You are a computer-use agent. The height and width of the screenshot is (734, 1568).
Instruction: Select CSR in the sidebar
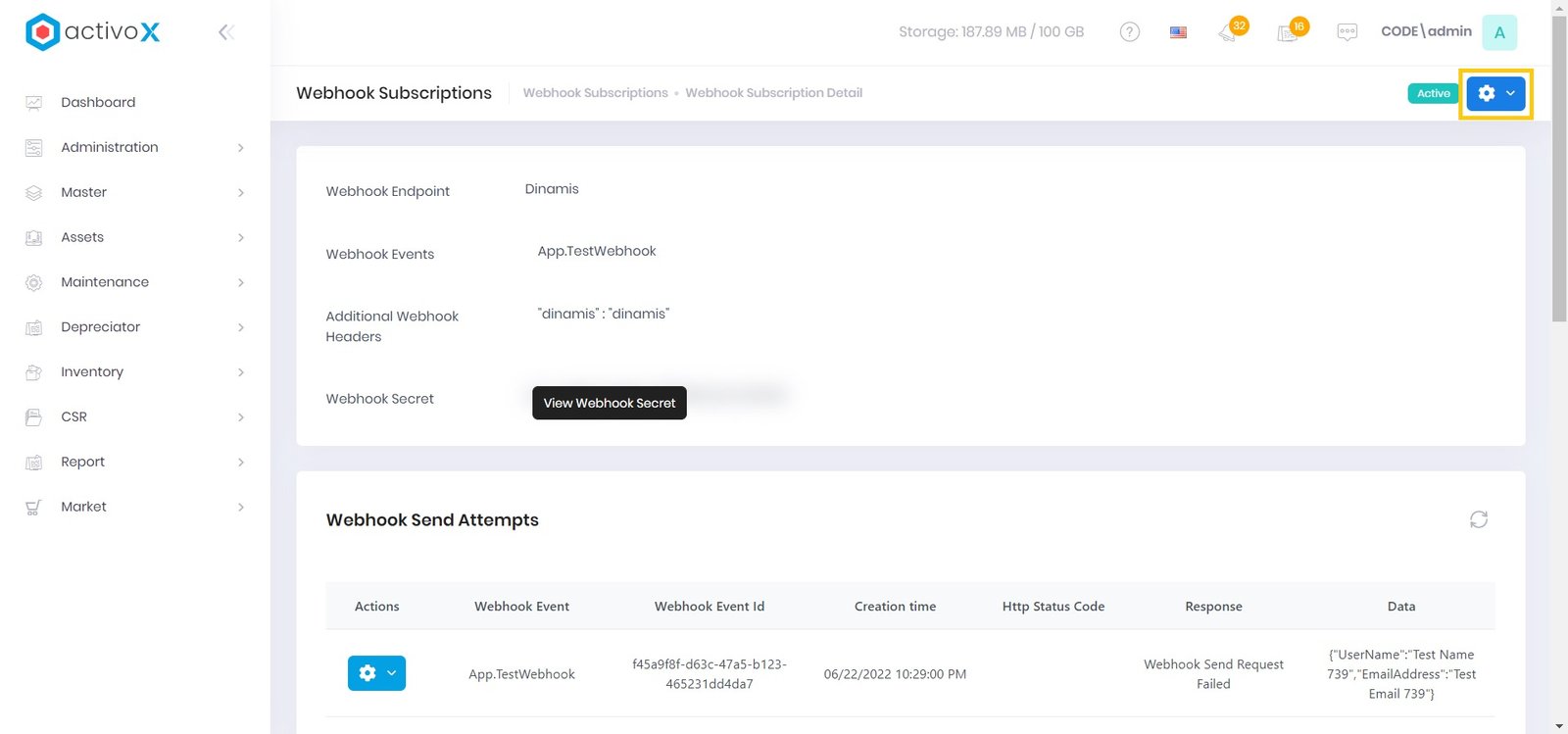pos(74,416)
